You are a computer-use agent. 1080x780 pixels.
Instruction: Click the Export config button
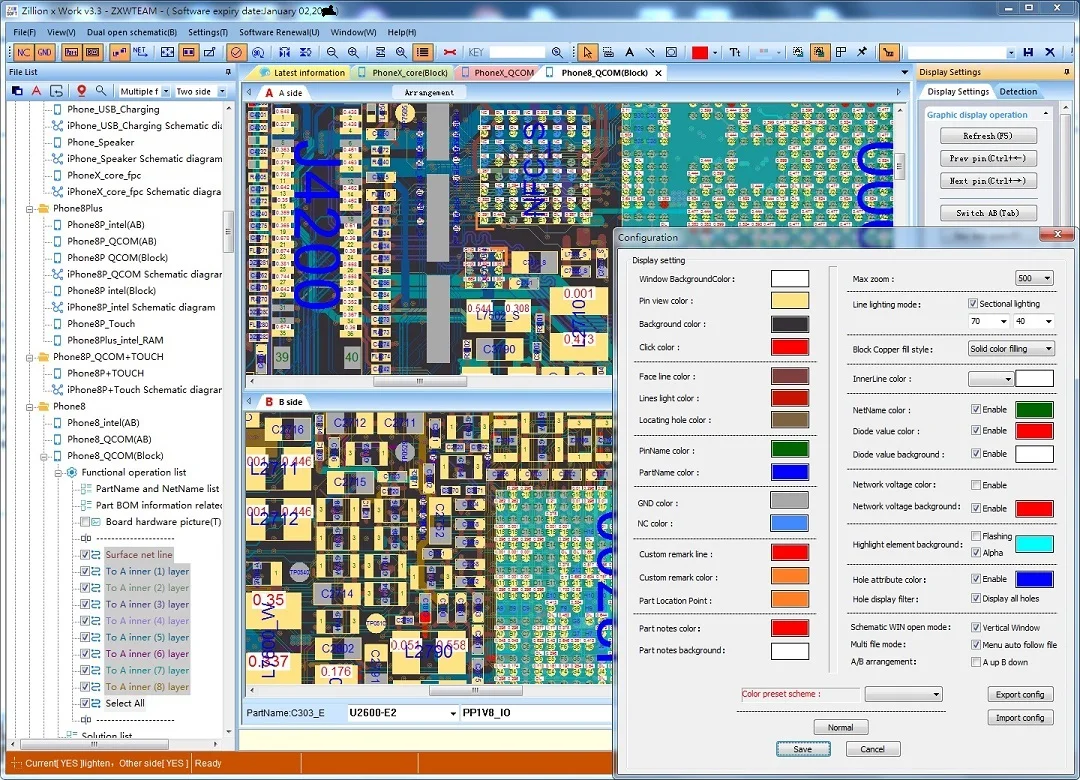click(x=1019, y=693)
